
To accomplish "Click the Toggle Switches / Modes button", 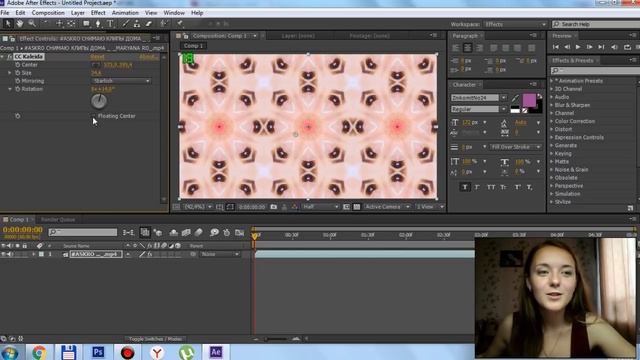I will tap(155, 339).
